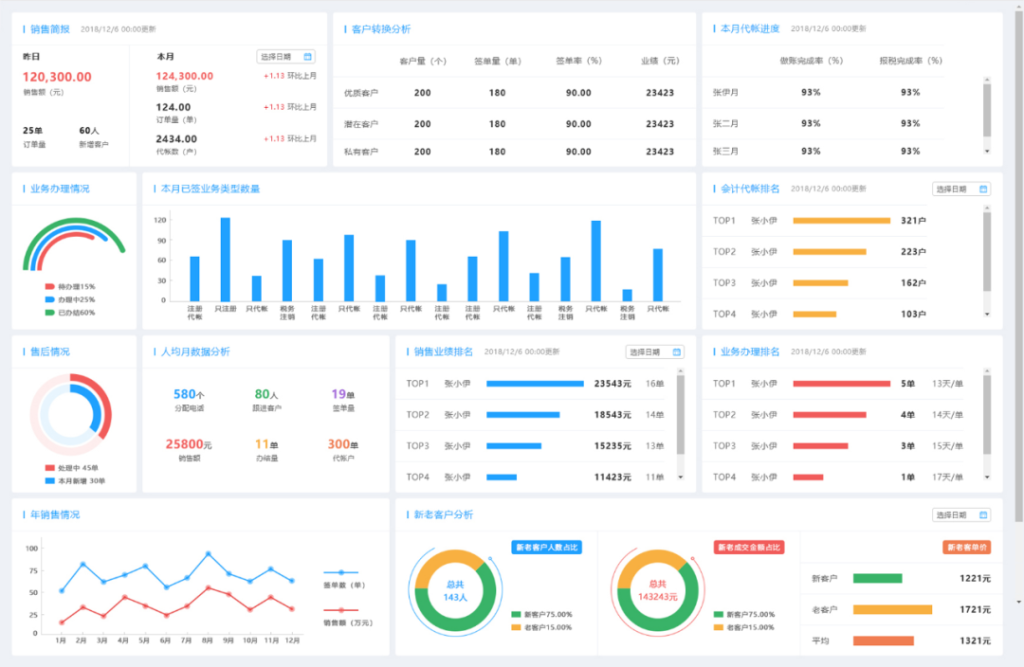Click the tallest blue bar in 本月已签业务类型数量
The image size is (1024, 667).
[x=225, y=259]
